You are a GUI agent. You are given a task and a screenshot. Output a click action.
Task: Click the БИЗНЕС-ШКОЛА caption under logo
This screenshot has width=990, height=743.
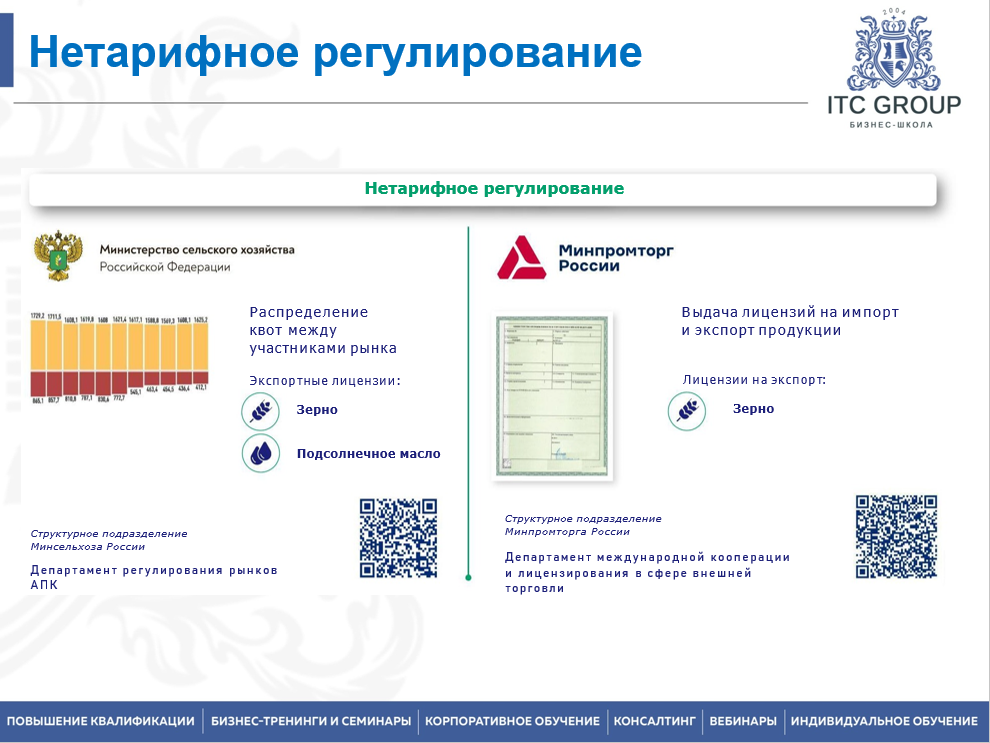891,124
